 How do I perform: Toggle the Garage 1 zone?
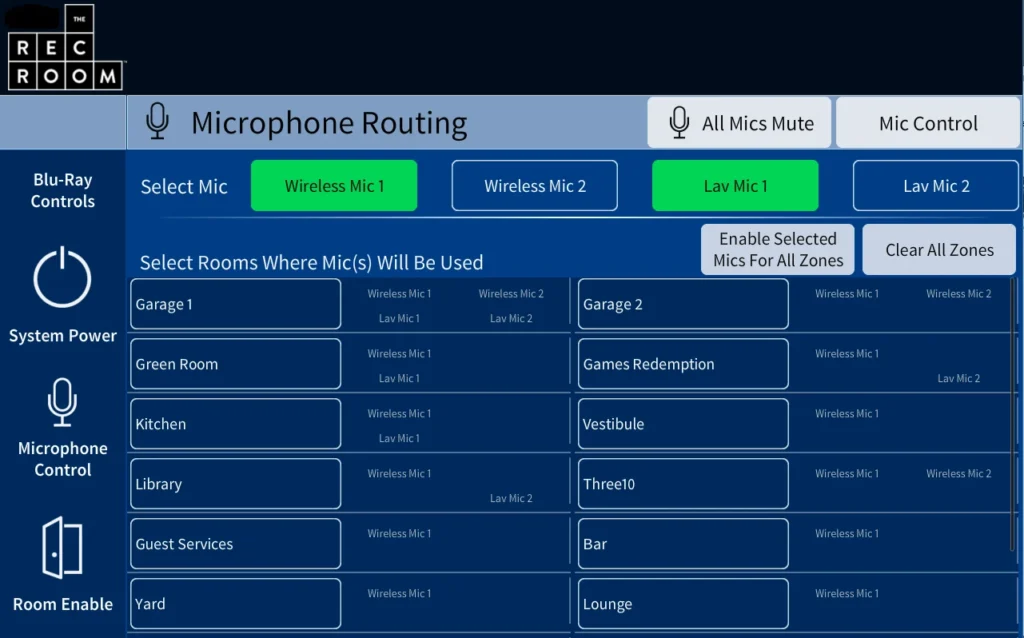[235, 303]
